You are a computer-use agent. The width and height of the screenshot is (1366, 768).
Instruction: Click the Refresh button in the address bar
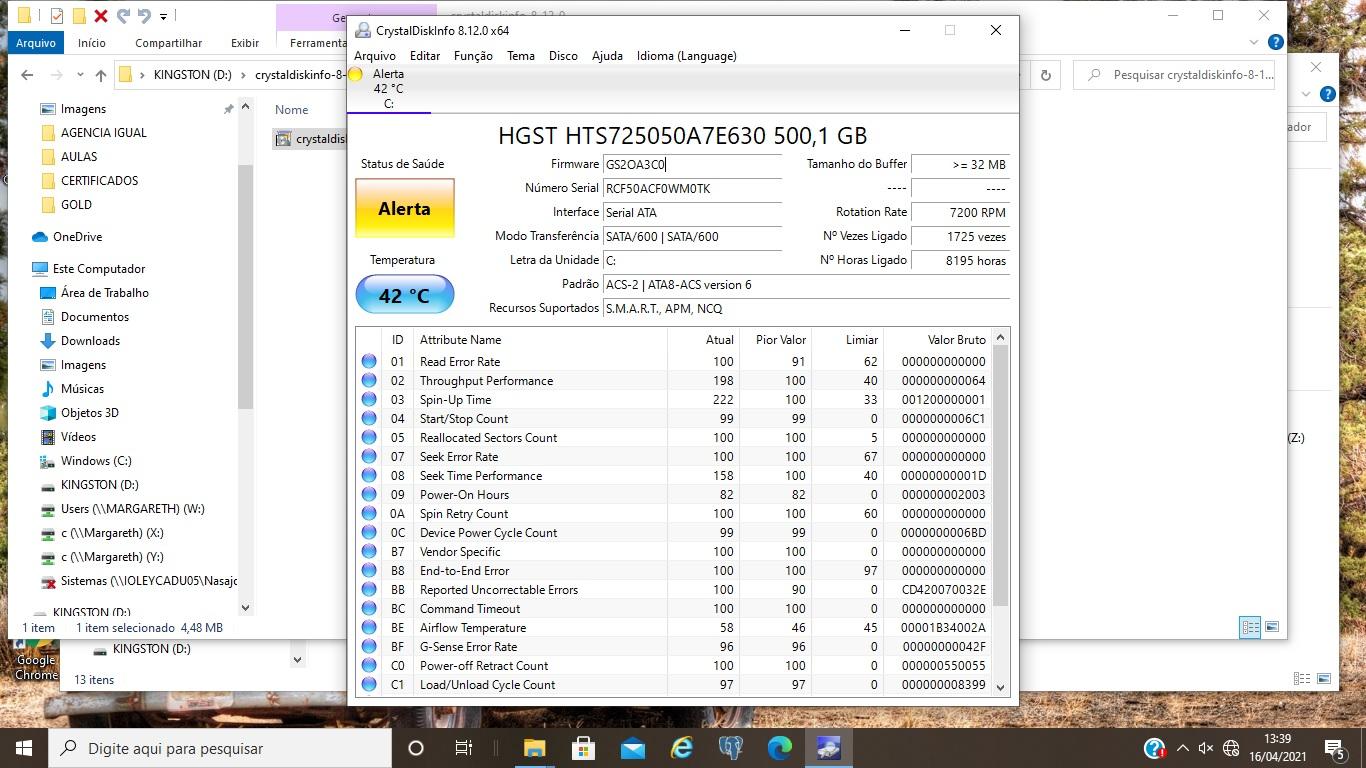(x=1046, y=75)
